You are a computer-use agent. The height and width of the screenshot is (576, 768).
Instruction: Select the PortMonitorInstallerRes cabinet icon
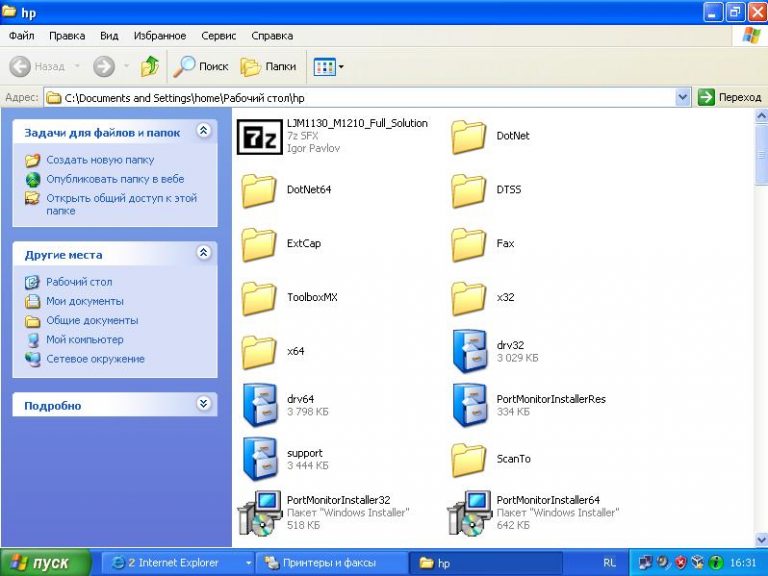[470, 405]
